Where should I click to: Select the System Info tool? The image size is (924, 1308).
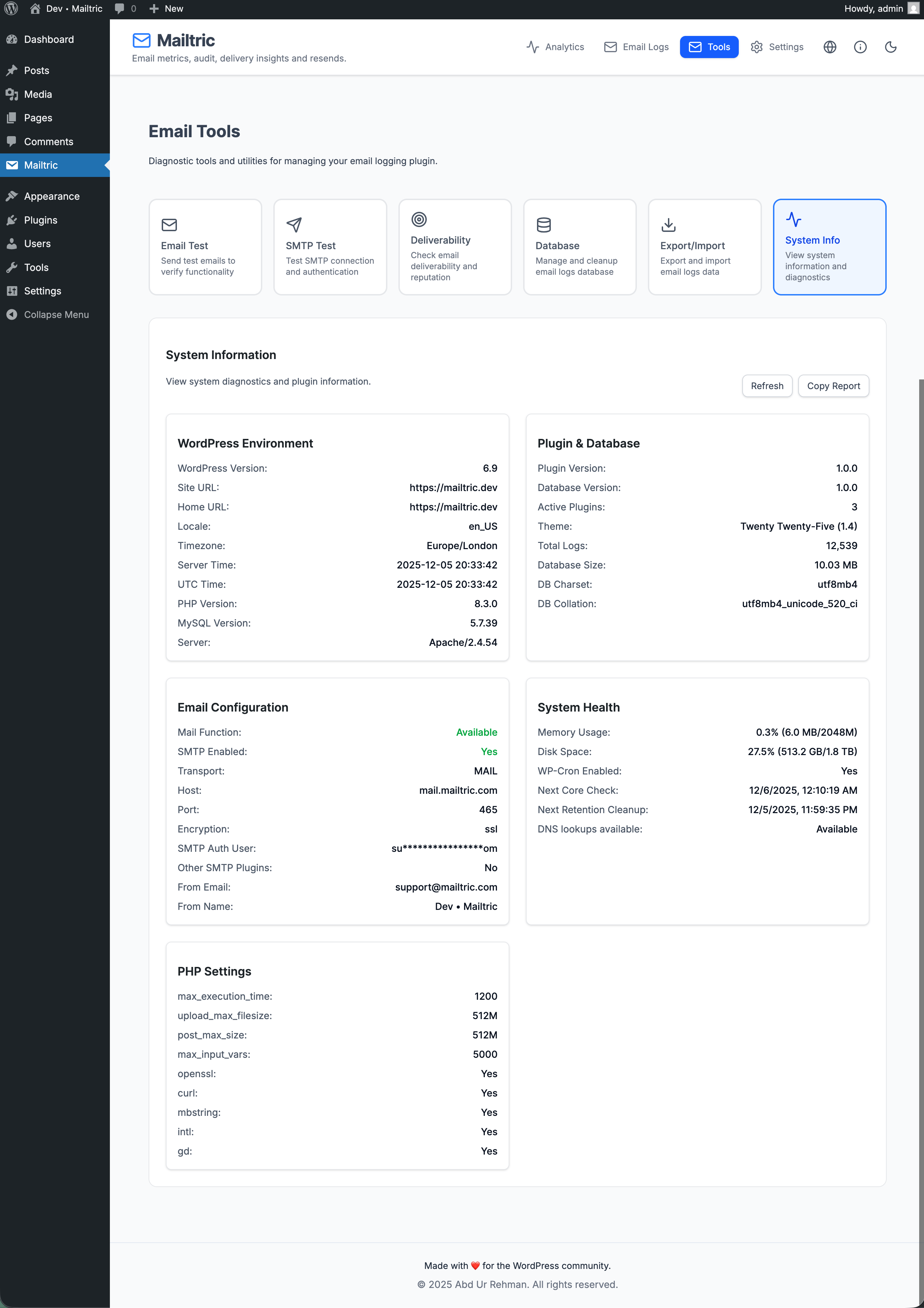click(829, 247)
